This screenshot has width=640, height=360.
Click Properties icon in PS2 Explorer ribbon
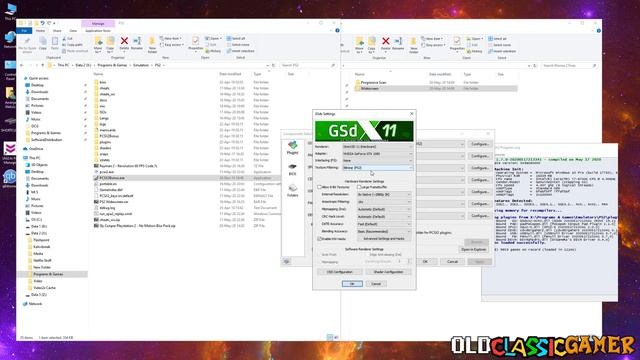tap(196, 44)
